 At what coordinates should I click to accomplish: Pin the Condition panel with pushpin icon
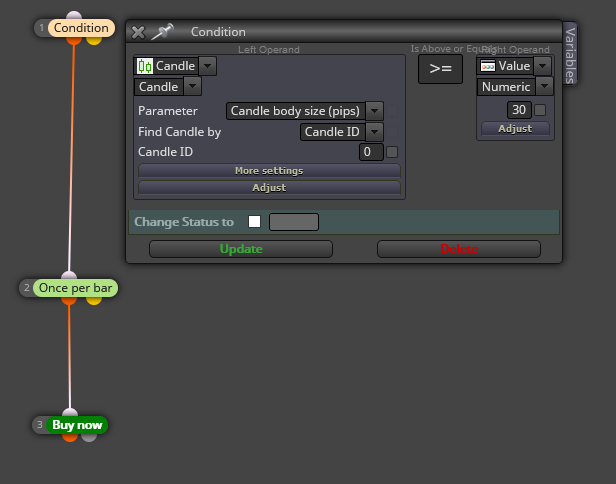click(162, 31)
